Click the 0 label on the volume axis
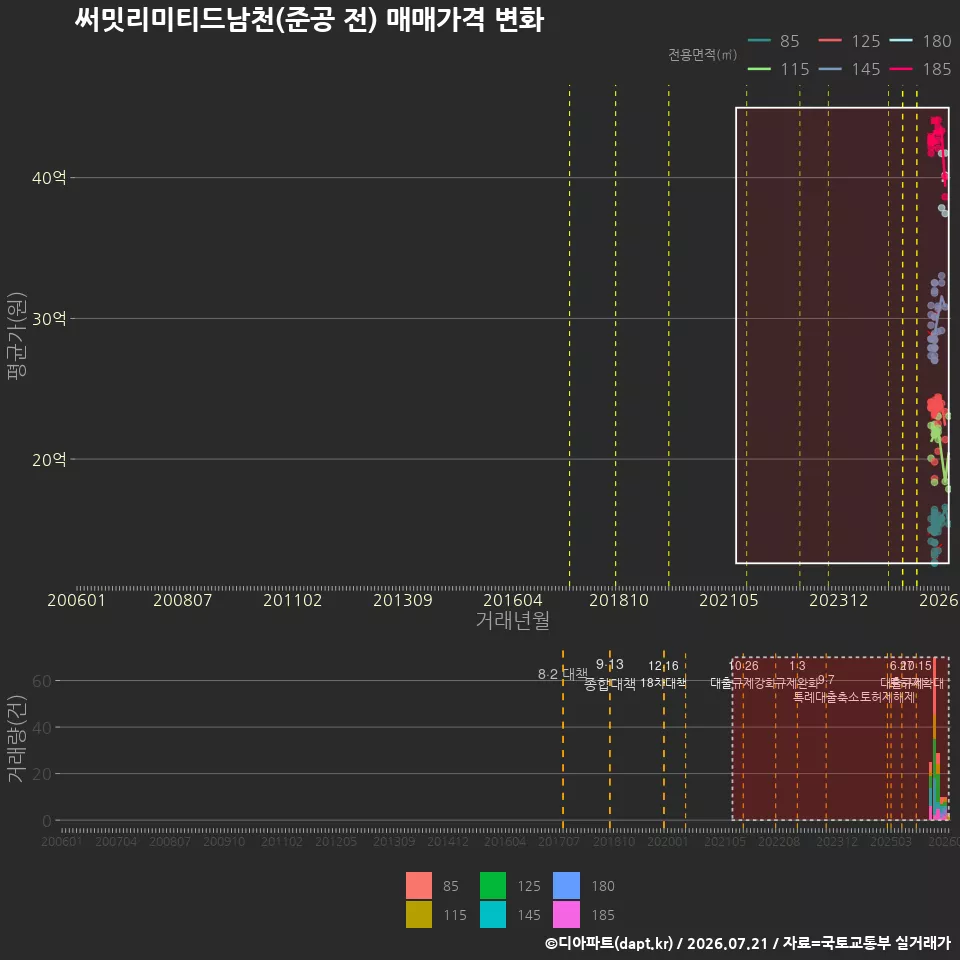The image size is (960, 960). pyautogui.click(x=47, y=820)
